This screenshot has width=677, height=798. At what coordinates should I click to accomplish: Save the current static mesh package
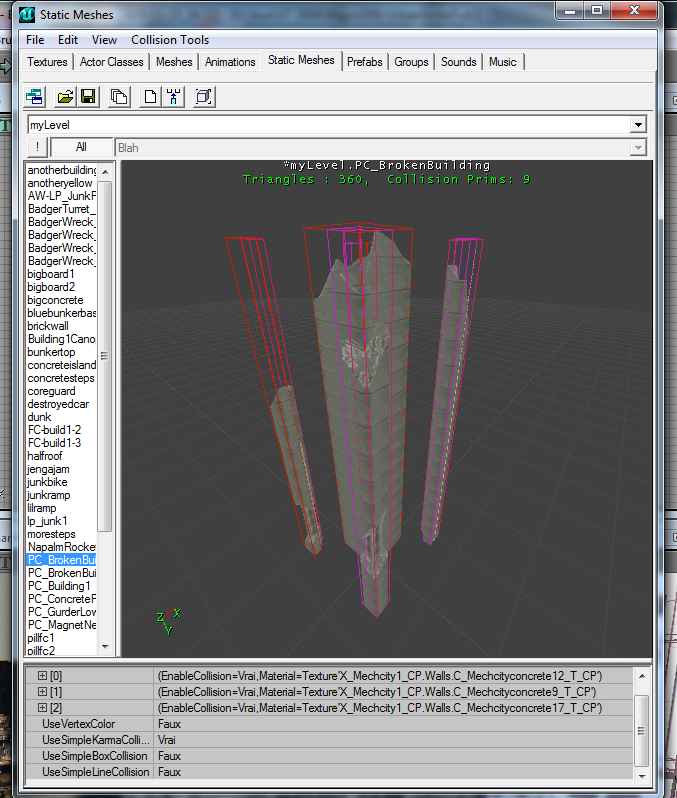[x=88, y=97]
